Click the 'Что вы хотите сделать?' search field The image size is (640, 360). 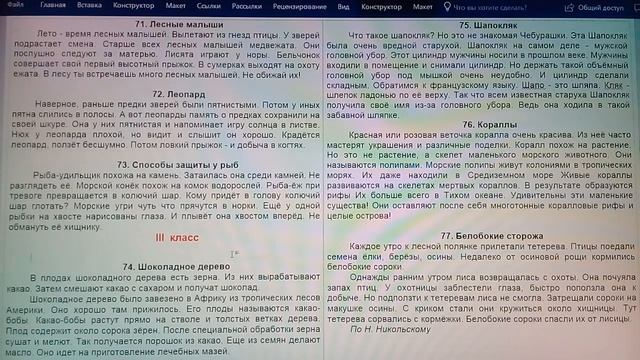pyautogui.click(x=490, y=8)
